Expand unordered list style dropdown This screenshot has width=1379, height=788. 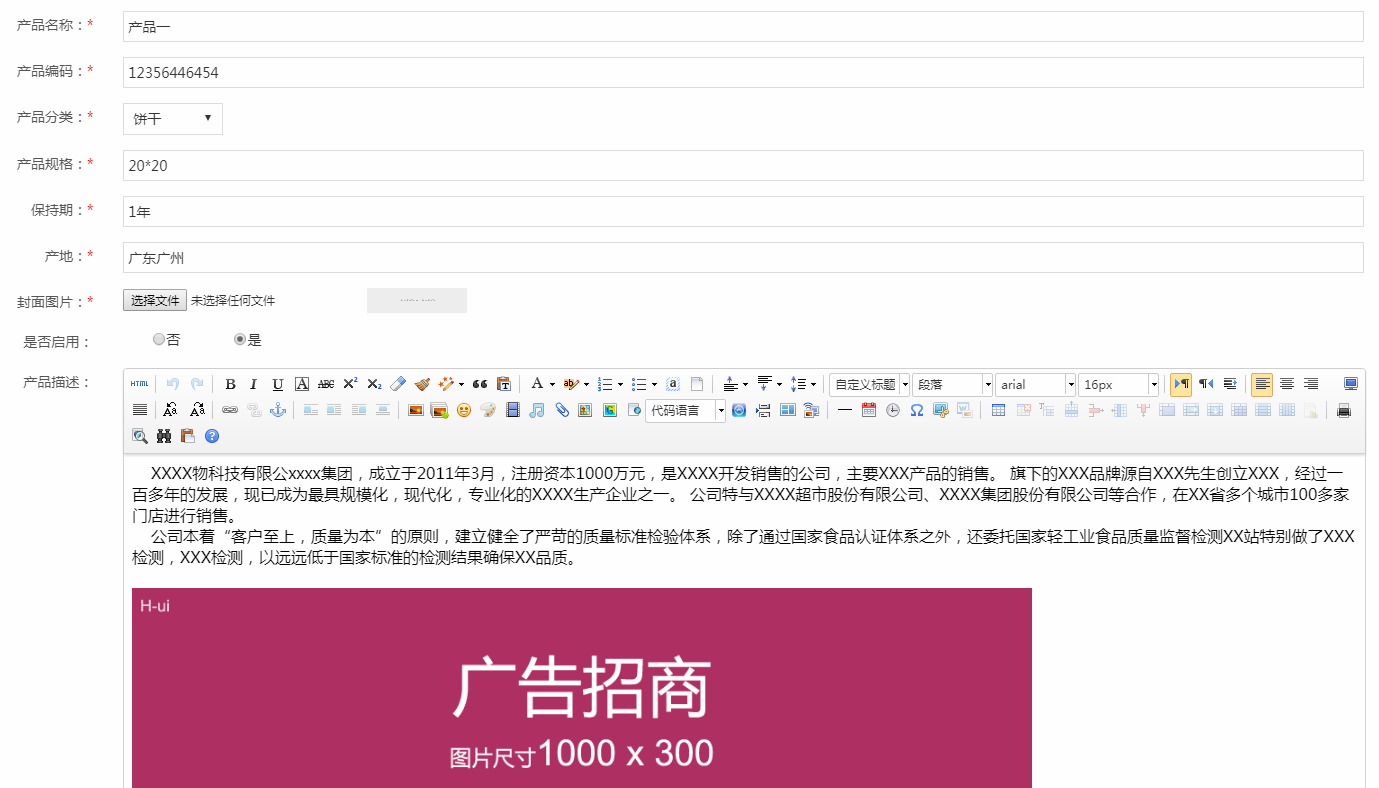[x=654, y=384]
